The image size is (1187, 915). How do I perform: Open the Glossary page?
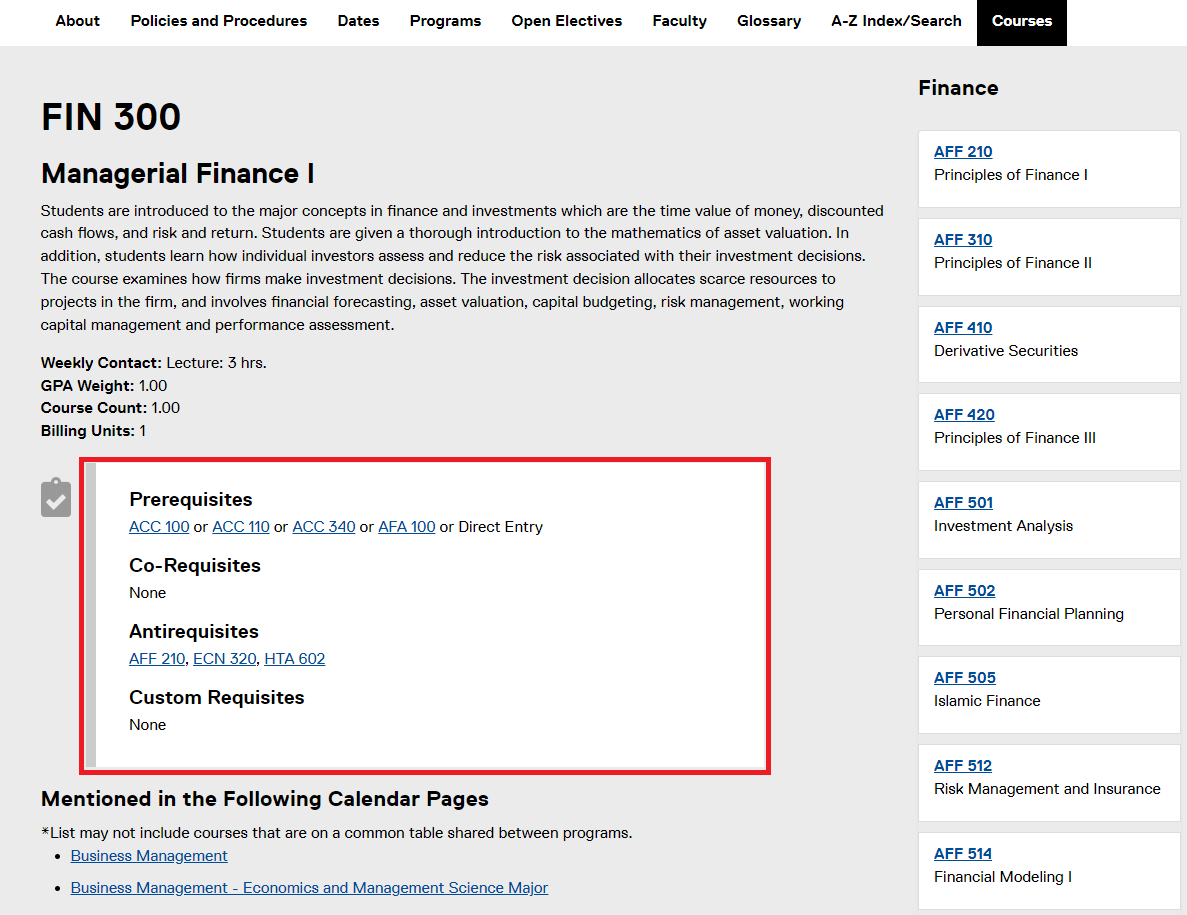pos(769,21)
